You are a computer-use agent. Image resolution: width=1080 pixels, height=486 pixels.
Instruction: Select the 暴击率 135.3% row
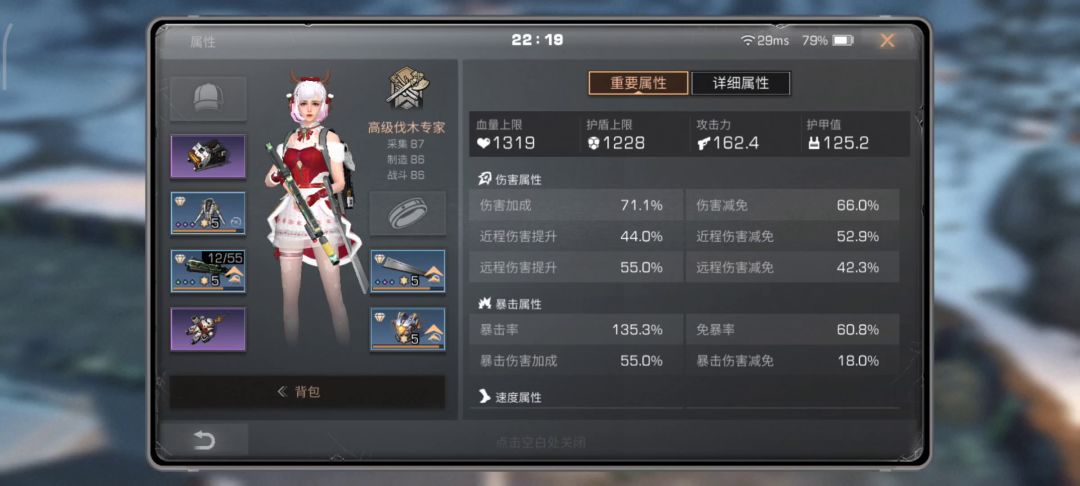click(x=576, y=330)
